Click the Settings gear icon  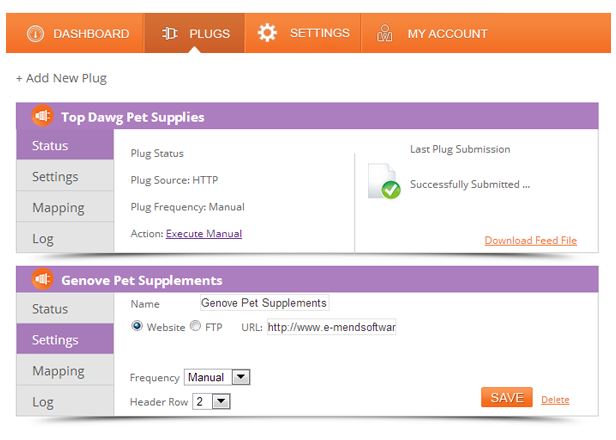tap(267, 33)
